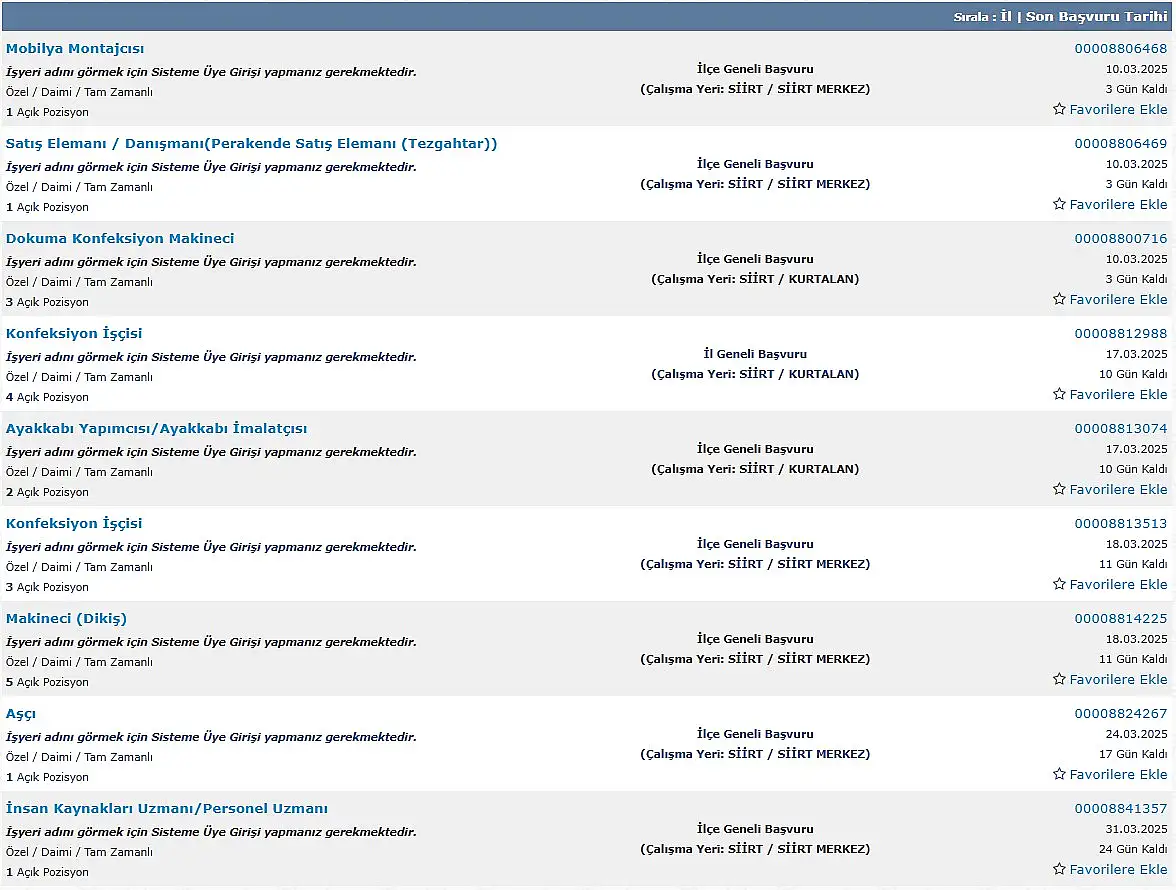1176x890 pixels.
Task: Click listing number 00008813074
Action: pos(1120,429)
